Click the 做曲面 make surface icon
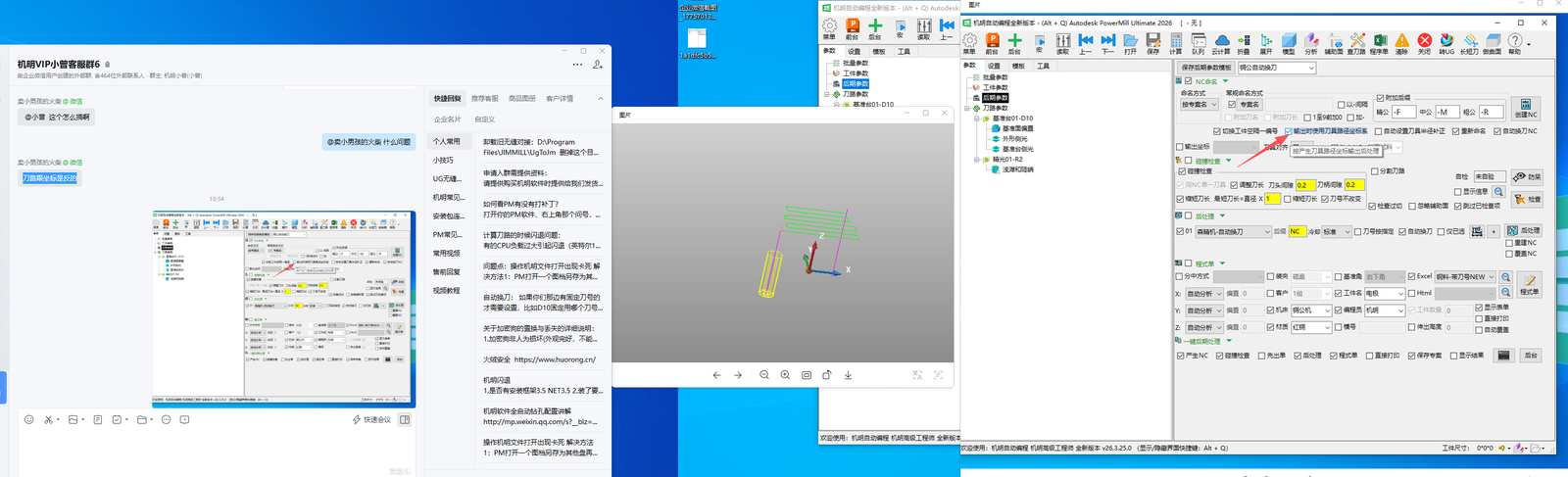Image resolution: width=1568 pixels, height=477 pixels. pyautogui.click(x=1492, y=42)
